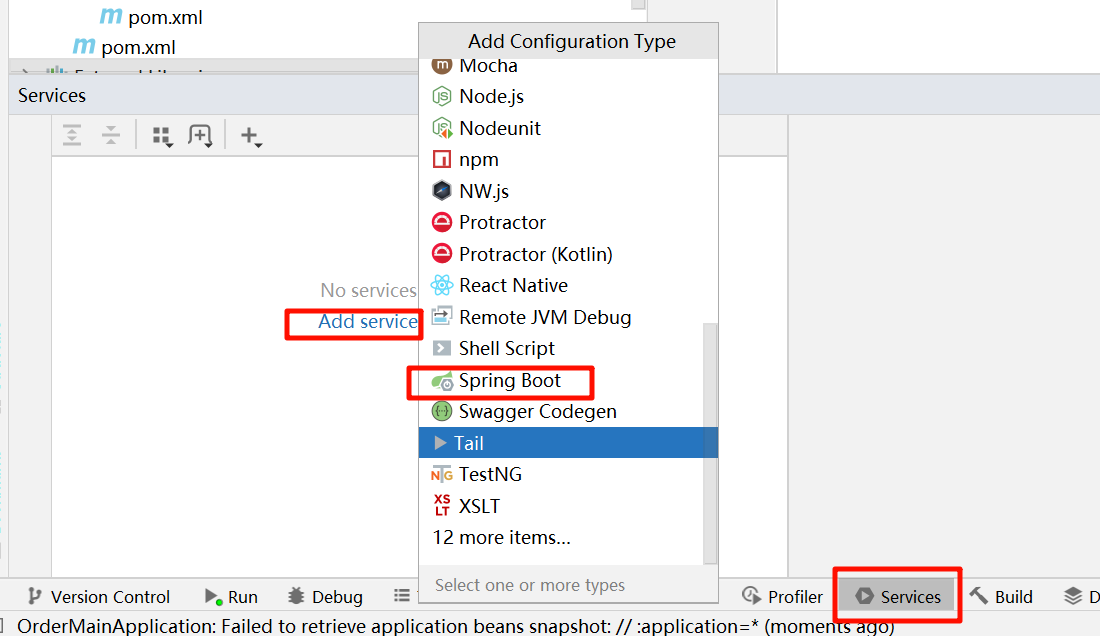Open the Build tool window tab
Image resolution: width=1100 pixels, height=636 pixels.
1001,597
